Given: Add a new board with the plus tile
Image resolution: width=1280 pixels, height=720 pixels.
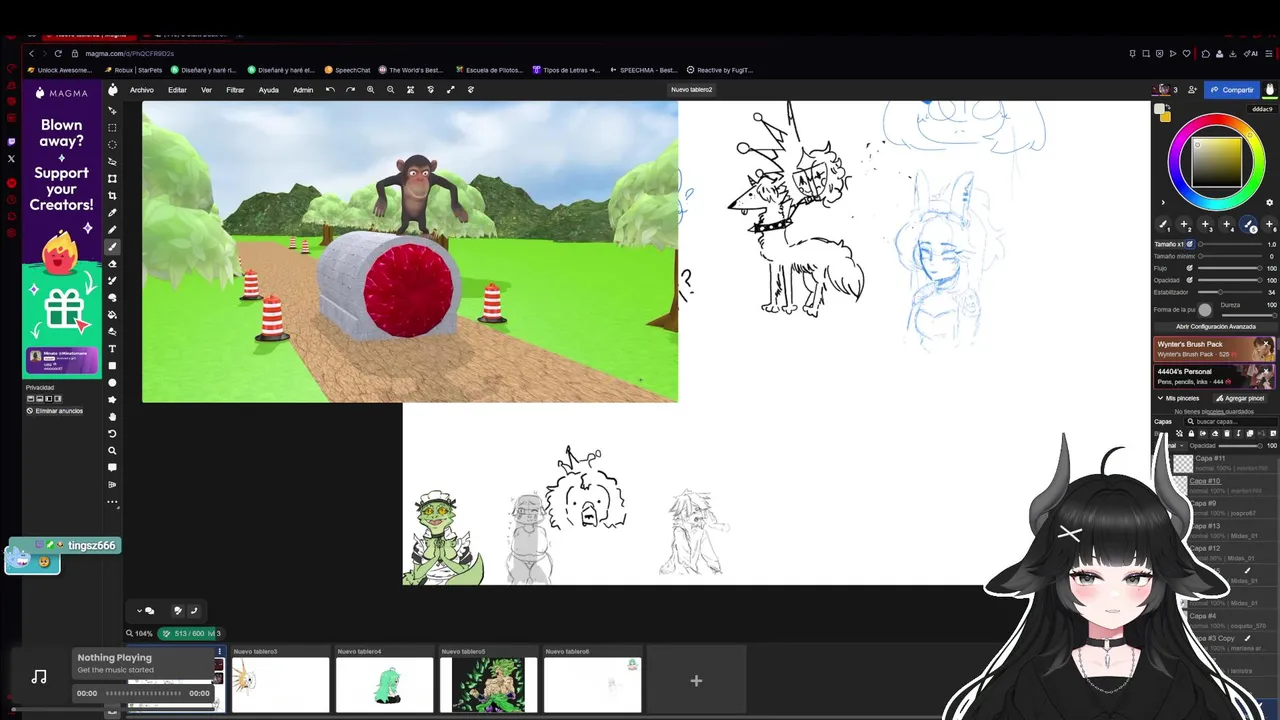Looking at the screenshot, I should coord(696,681).
